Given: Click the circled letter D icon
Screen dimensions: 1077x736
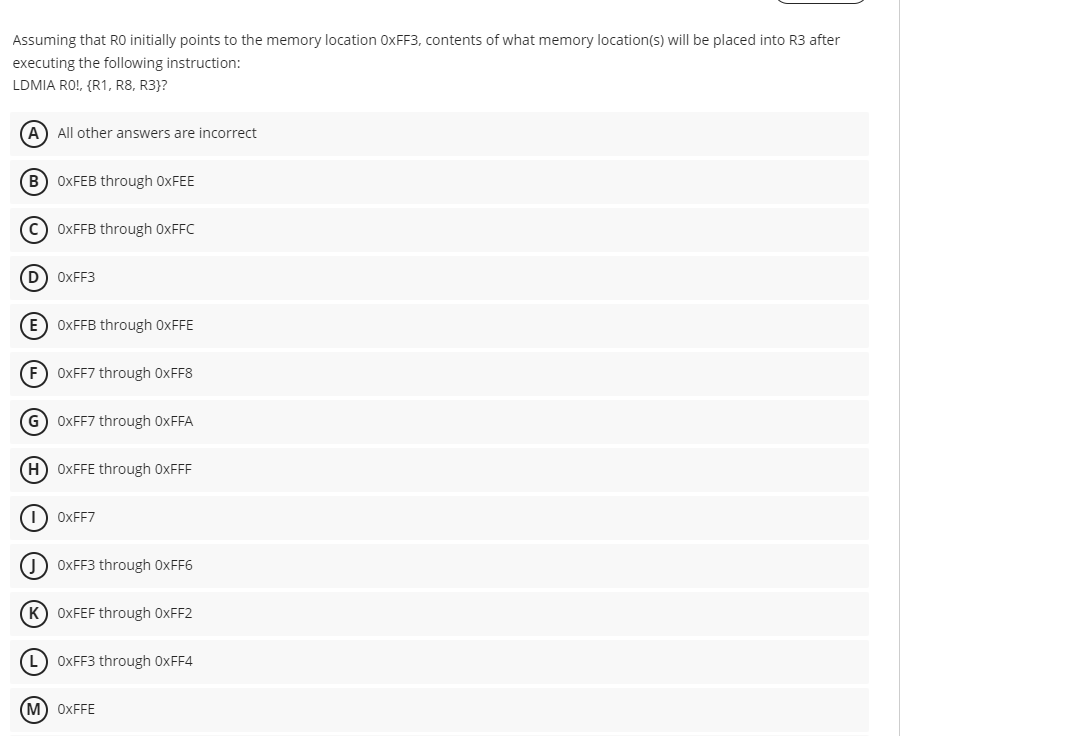Looking at the screenshot, I should coord(34,277).
